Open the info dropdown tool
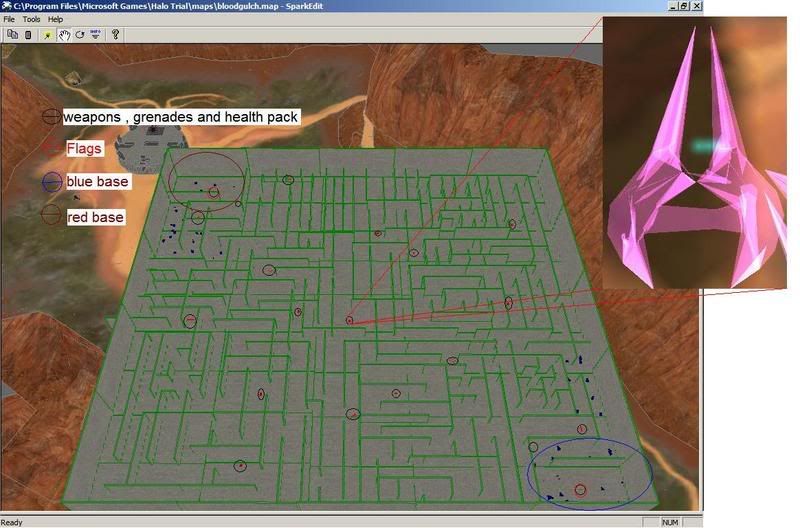The width and height of the screenshot is (800, 528). [95, 35]
